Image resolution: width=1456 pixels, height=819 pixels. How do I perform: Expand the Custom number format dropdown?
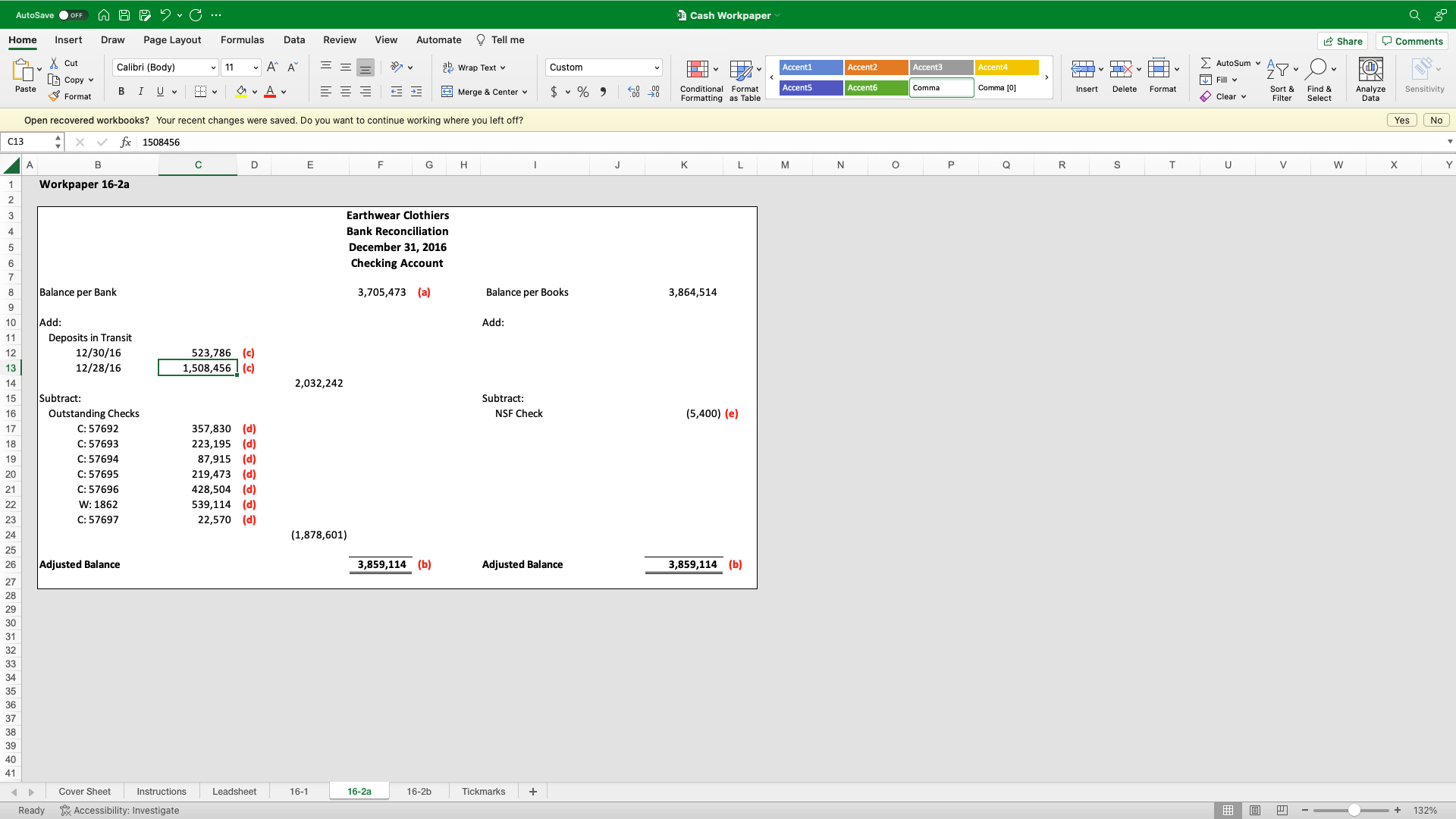pyautogui.click(x=657, y=67)
